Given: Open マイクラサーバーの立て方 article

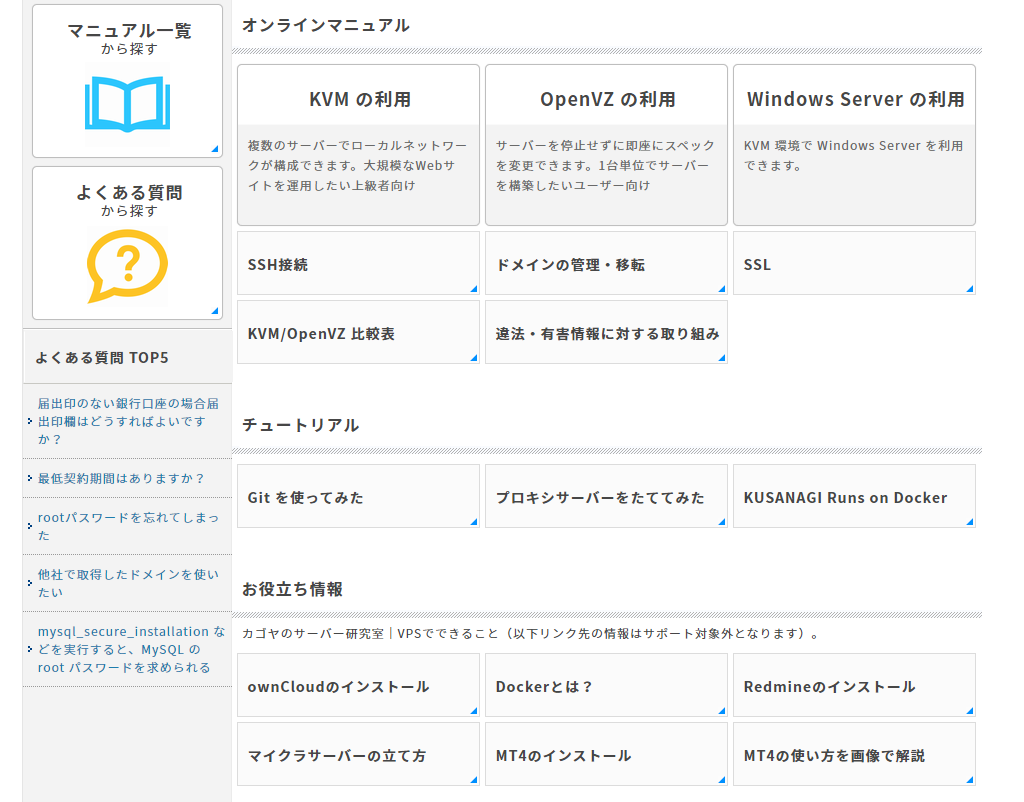Looking at the screenshot, I should (358, 756).
